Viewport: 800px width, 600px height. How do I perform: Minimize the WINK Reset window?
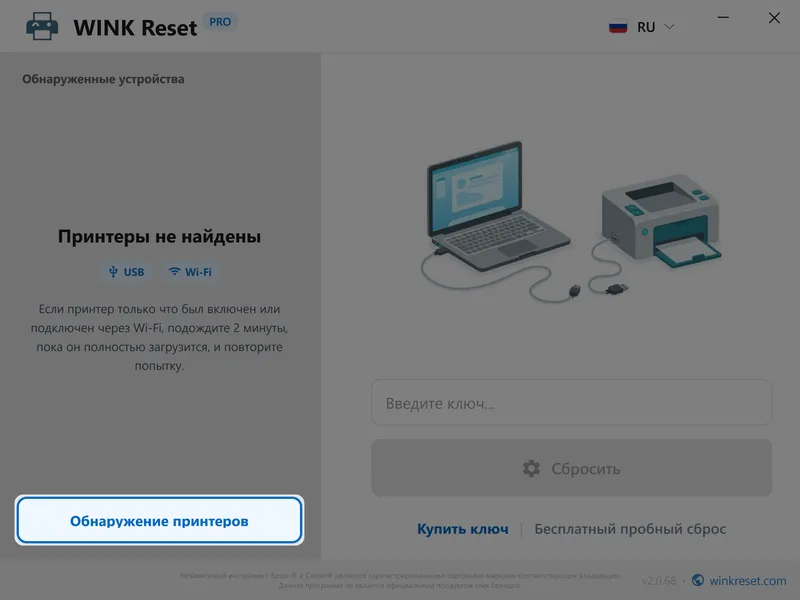tap(723, 18)
